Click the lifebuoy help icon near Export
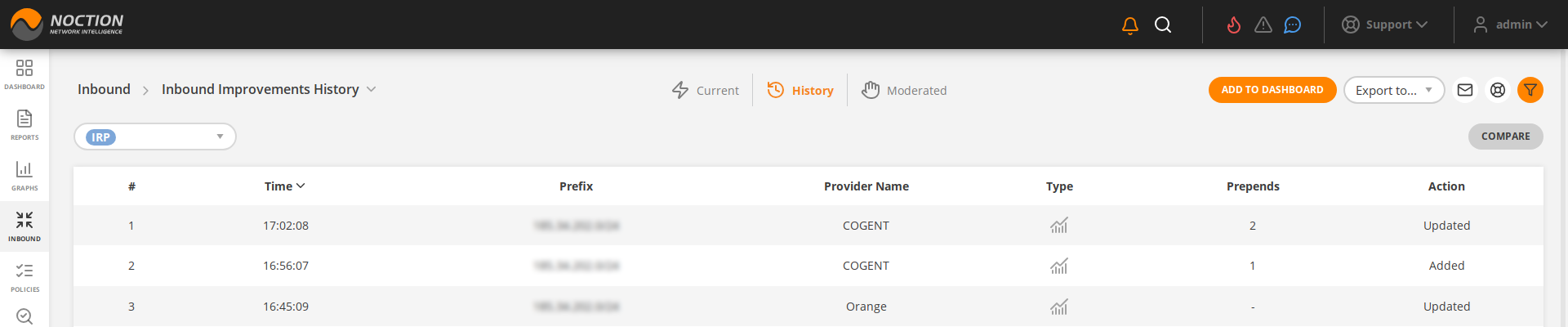 (1498, 90)
